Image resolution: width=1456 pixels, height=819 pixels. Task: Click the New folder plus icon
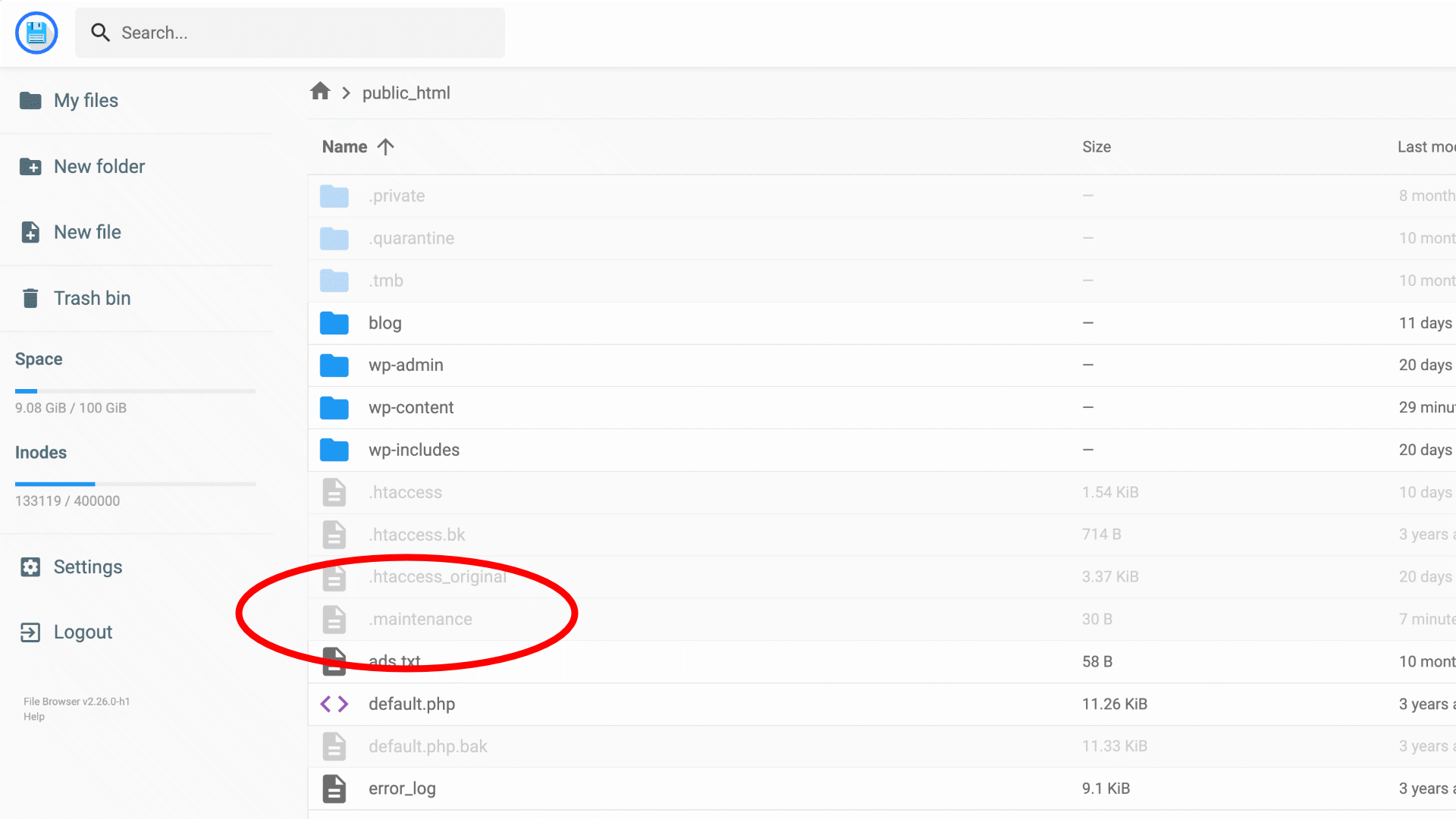pos(30,167)
